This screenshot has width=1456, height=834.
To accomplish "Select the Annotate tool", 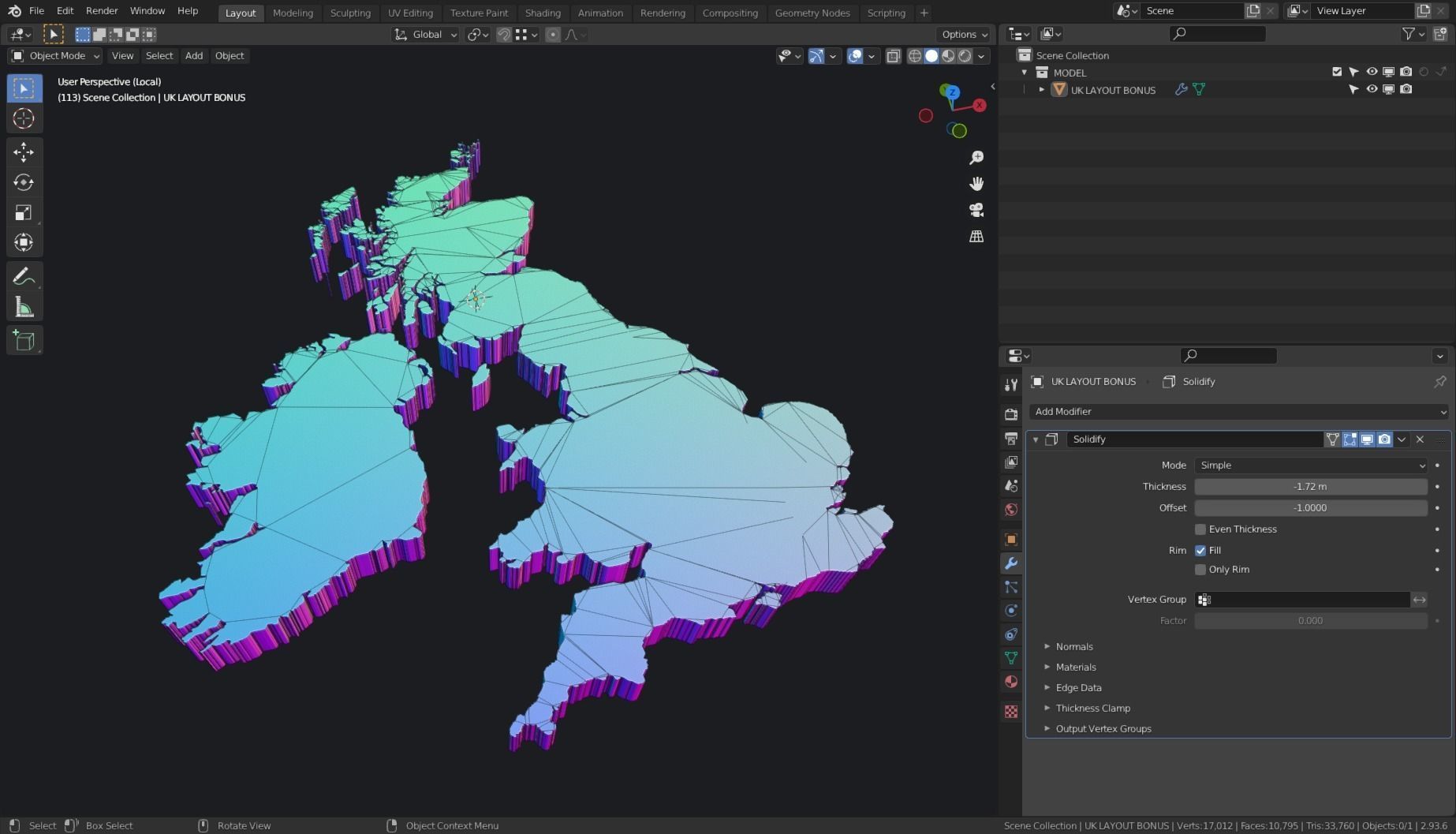I will [24, 276].
